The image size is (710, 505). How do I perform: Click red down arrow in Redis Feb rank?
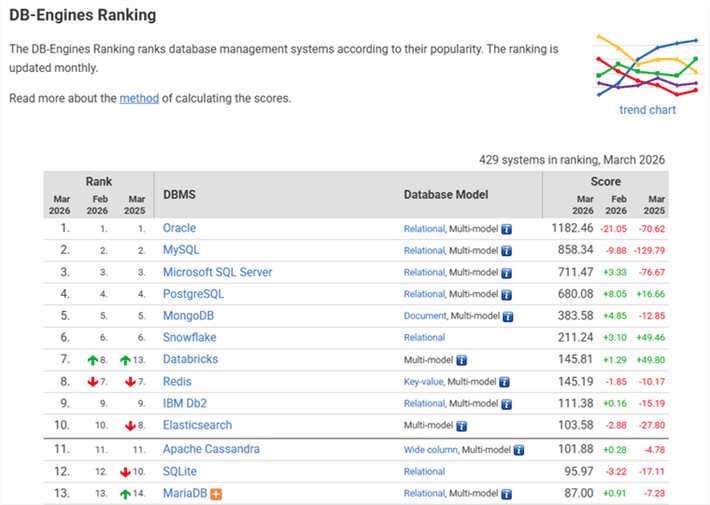pos(92,382)
